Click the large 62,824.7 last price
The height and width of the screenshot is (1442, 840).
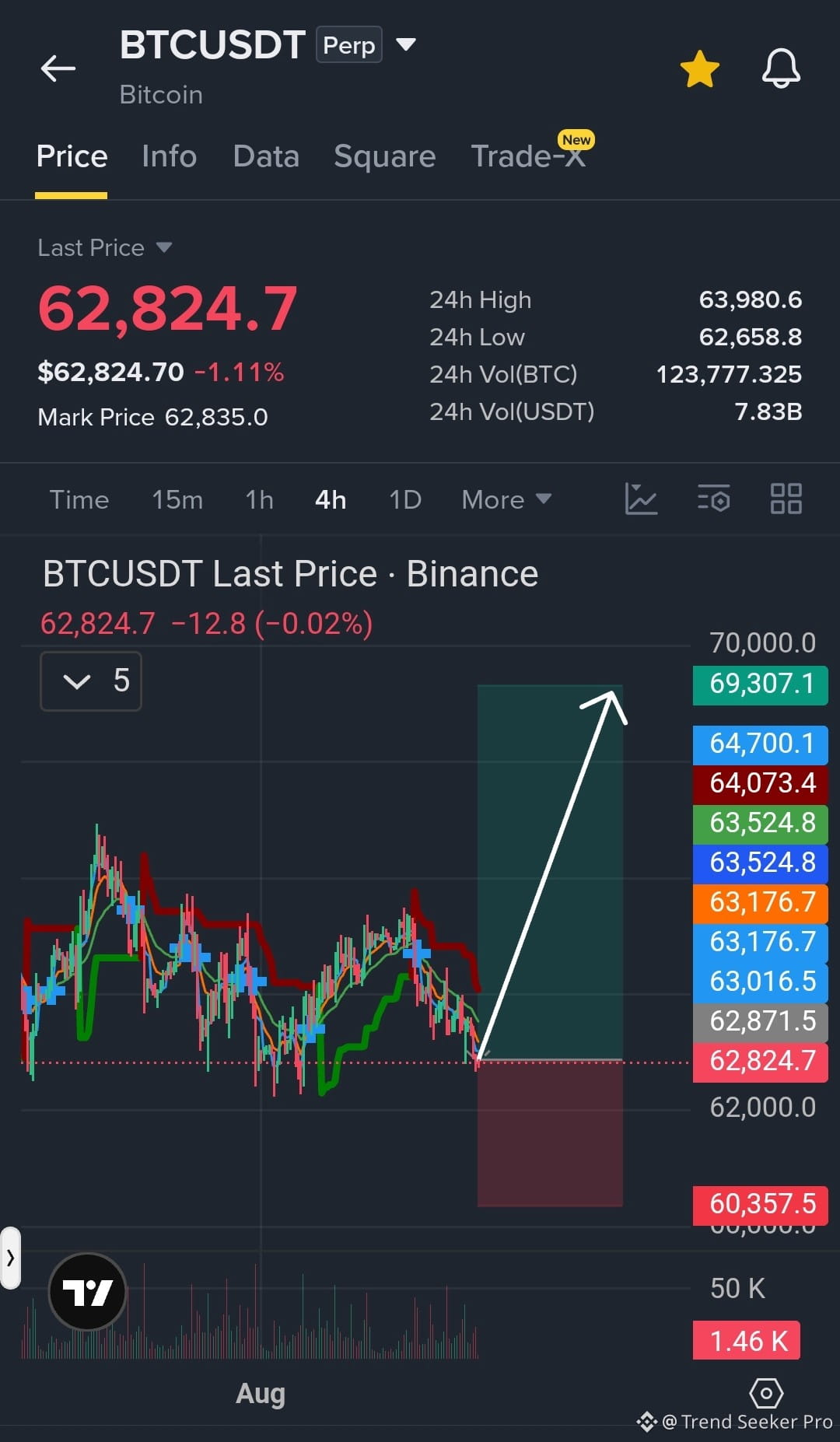pos(167,309)
